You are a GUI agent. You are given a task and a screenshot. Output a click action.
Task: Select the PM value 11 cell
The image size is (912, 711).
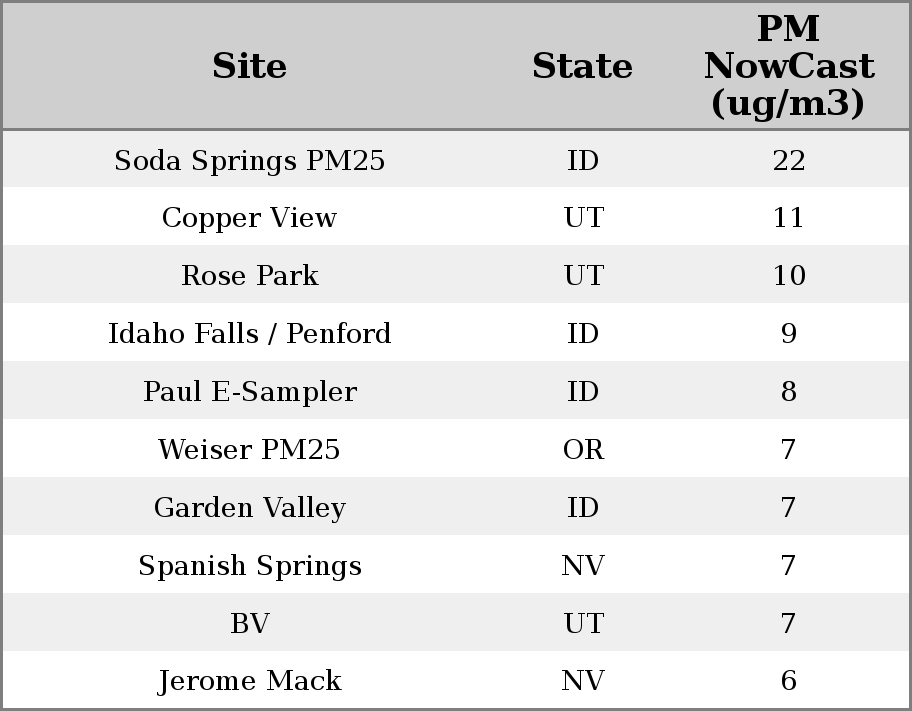point(788,218)
